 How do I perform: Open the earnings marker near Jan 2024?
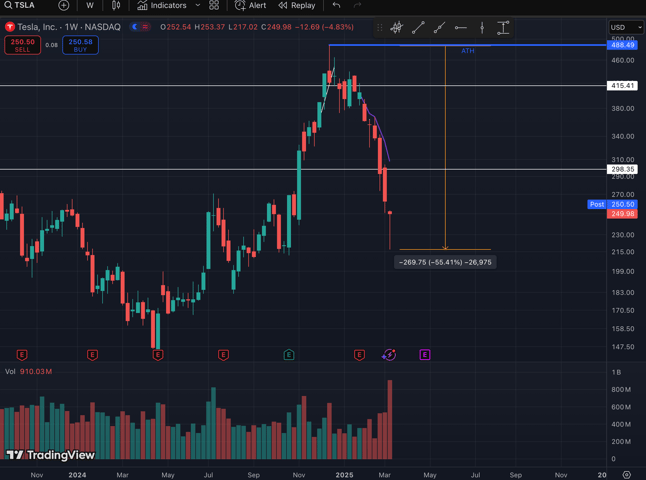coord(92,355)
